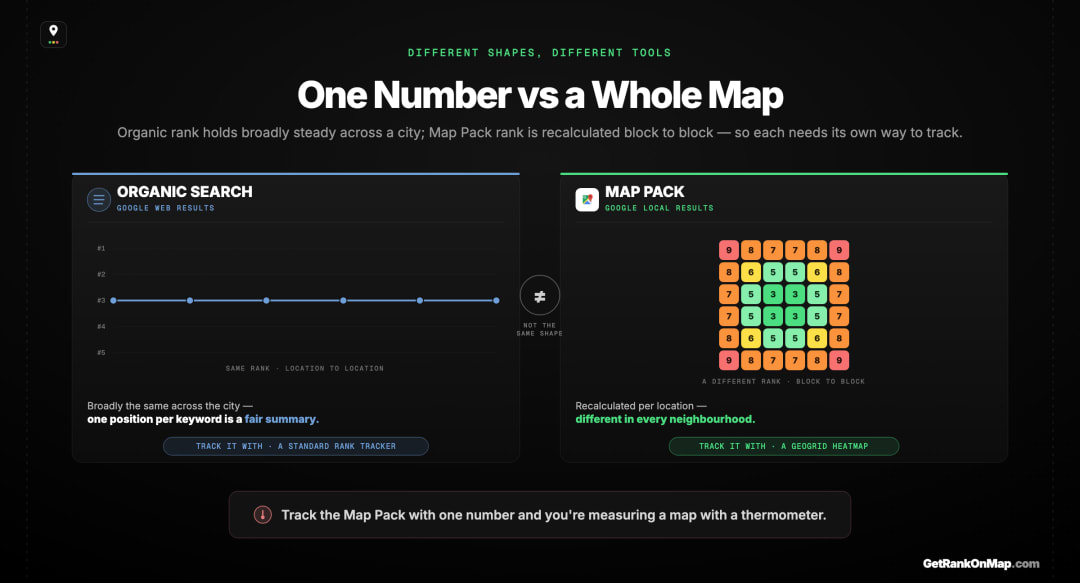Click the 'fair summary.' highlighted text
The width and height of the screenshot is (1080, 583).
tap(282, 419)
